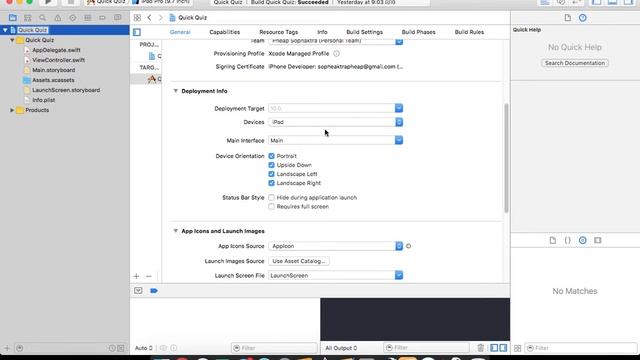Select AppDelegate.swift in navigator
Image resolution: width=640 pixels, height=360 pixels.
click(56, 50)
